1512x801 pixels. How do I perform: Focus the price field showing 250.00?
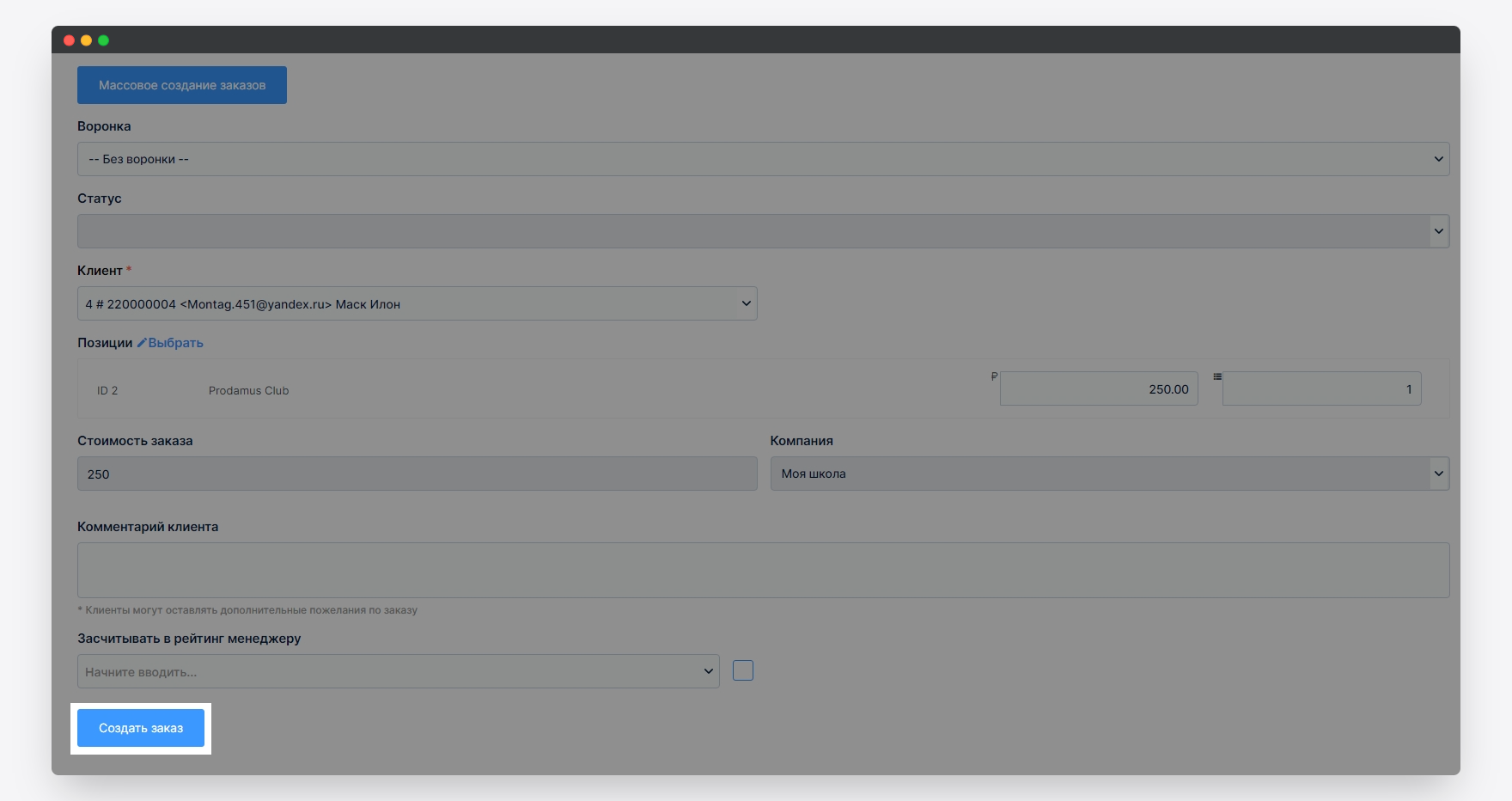click(1099, 389)
